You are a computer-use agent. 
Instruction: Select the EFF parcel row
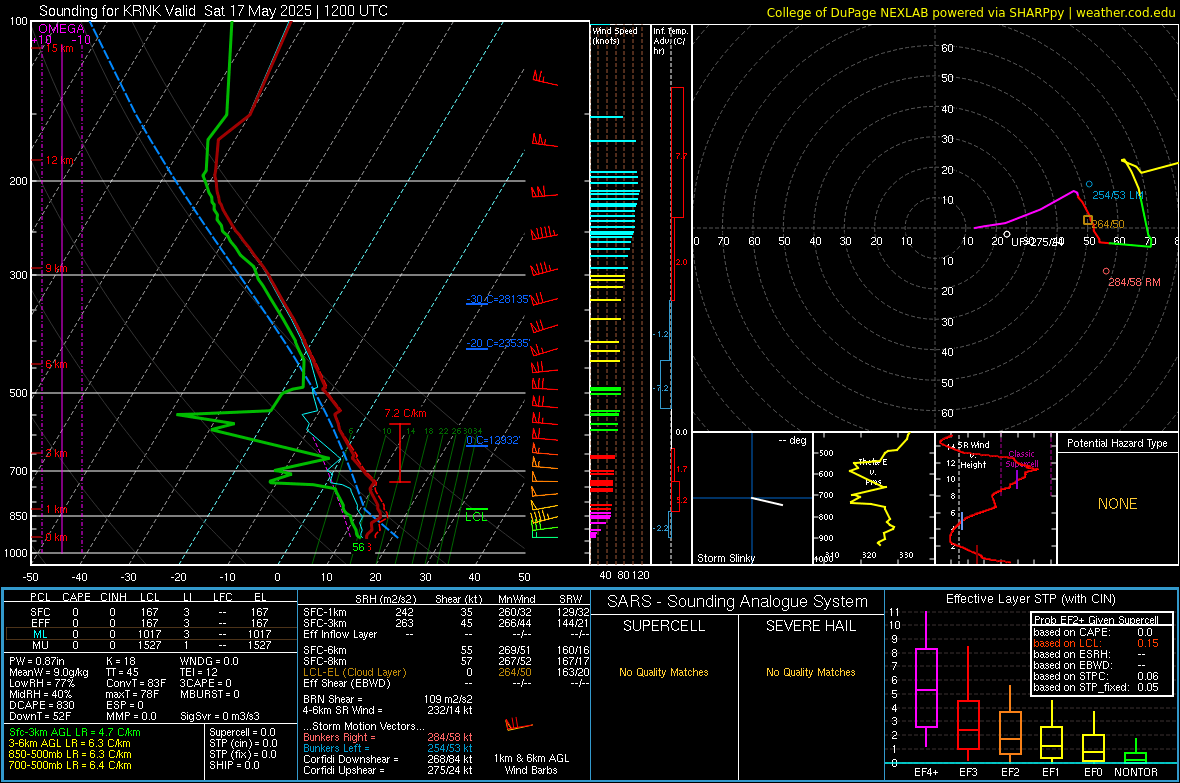tap(149, 623)
